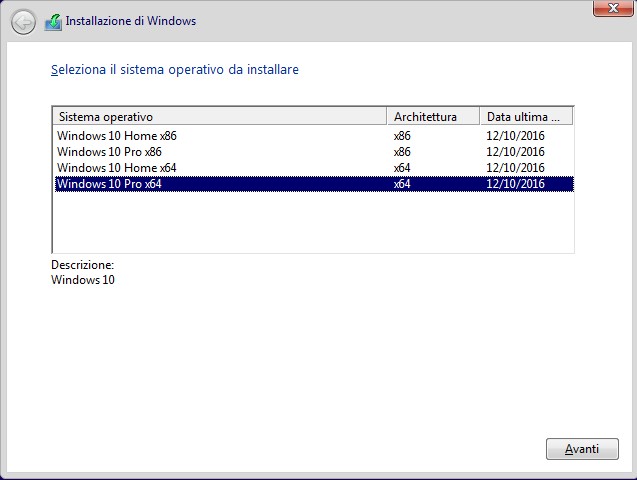637x480 pixels.
Task: Close the Installazione di Windows dialog
Action: click(613, 8)
